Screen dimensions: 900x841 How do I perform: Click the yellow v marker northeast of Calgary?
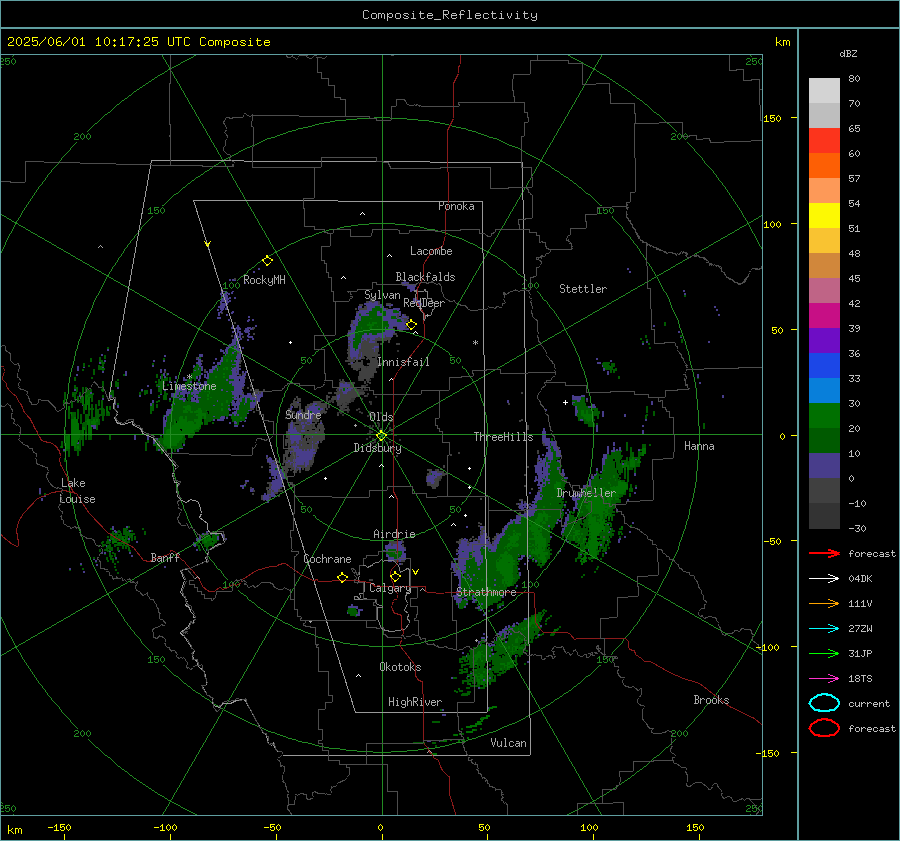416,572
